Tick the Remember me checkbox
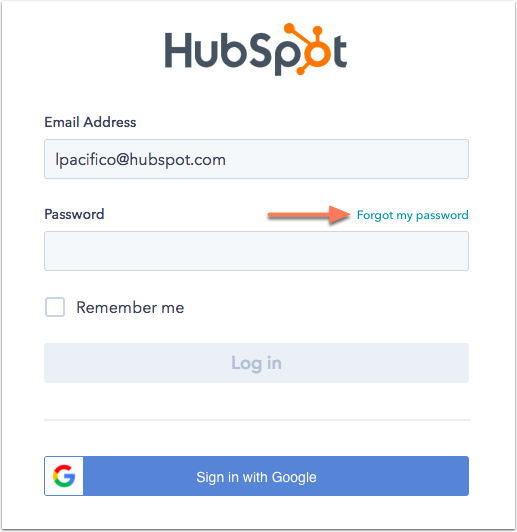Image resolution: width=517 pixels, height=532 pixels. pos(55,307)
